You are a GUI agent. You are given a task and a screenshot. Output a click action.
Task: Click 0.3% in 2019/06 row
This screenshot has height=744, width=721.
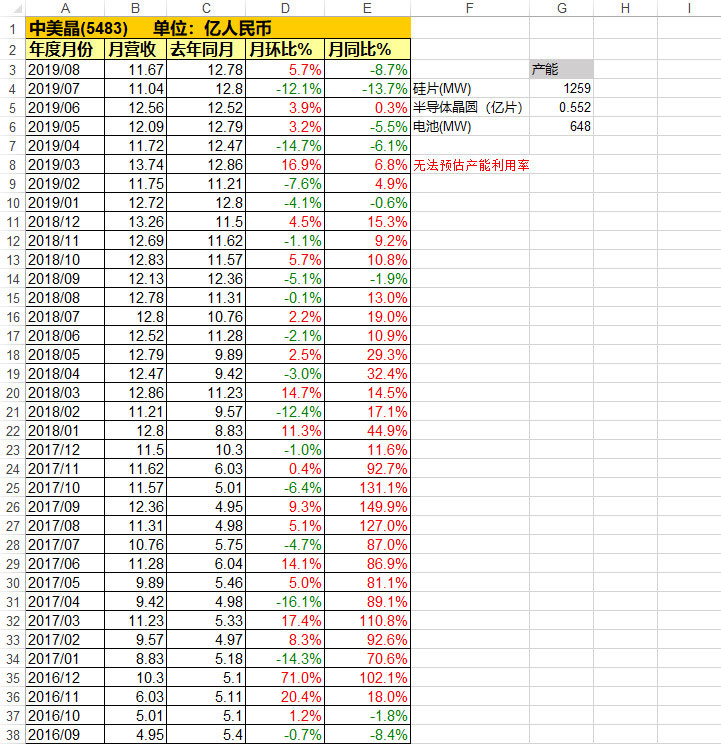point(367,108)
